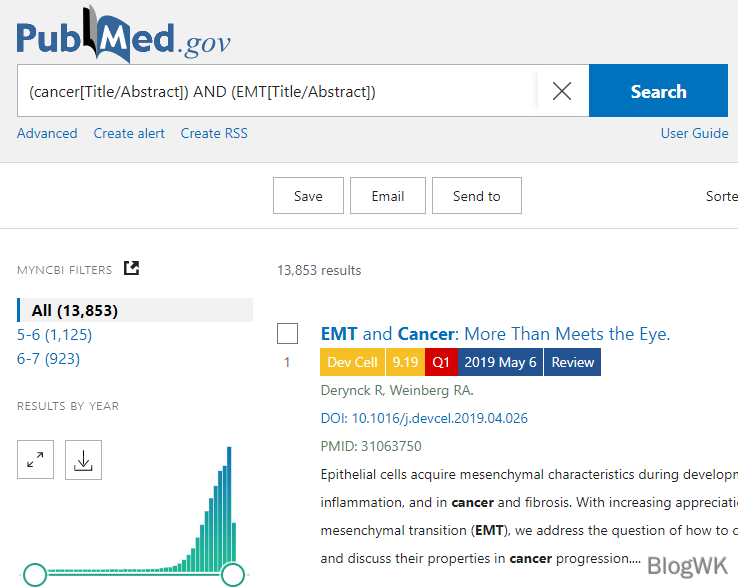Viewport: 738px width, 588px height.
Task: Click the left year range slider handle
Action: click(x=35, y=574)
